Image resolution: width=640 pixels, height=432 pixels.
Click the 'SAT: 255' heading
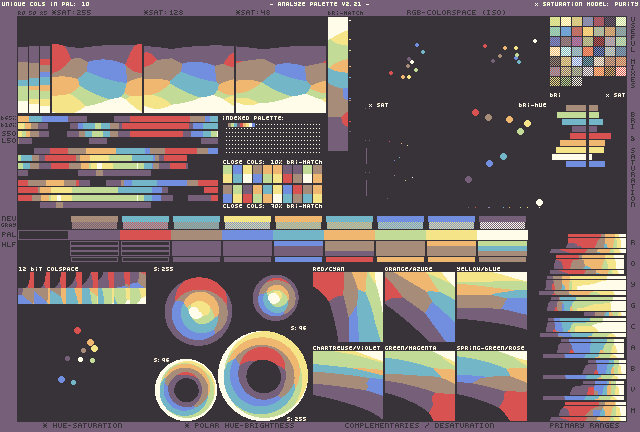(x=72, y=12)
